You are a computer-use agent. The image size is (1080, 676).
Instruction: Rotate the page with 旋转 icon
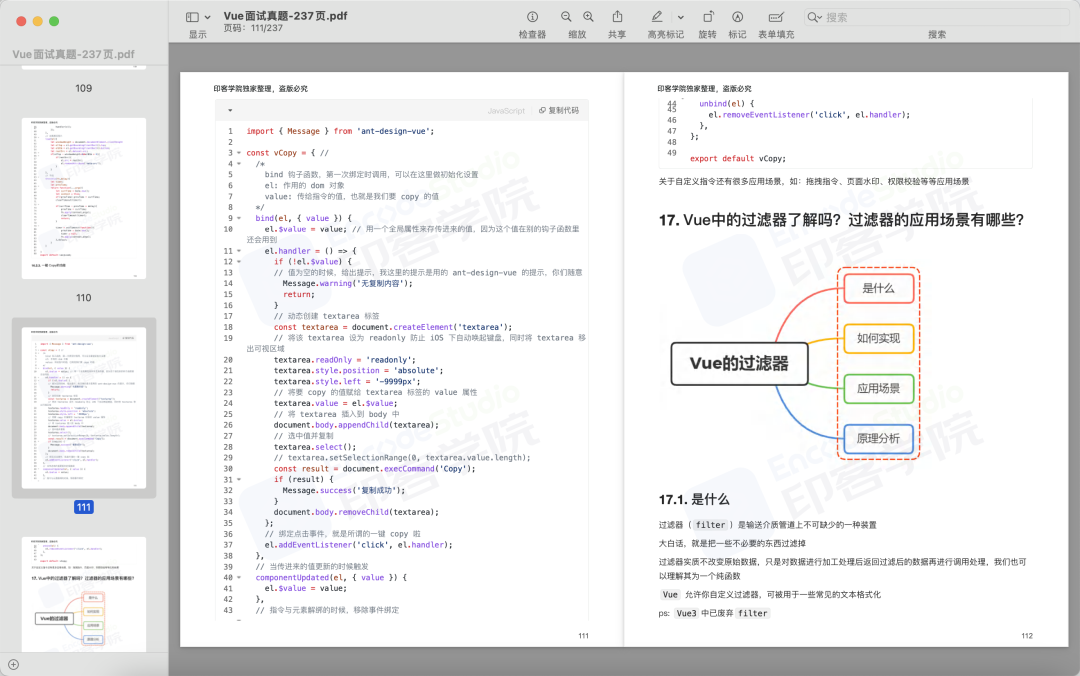coord(707,17)
